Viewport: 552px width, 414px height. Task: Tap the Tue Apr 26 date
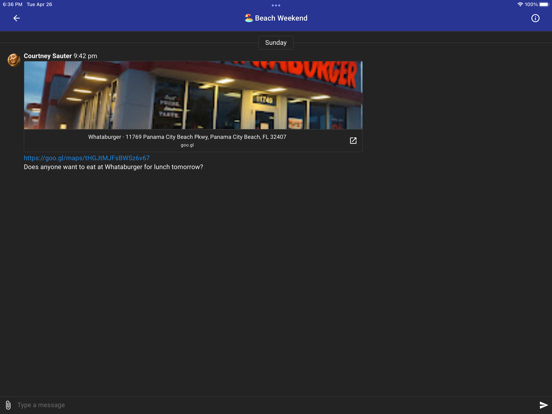39,4
